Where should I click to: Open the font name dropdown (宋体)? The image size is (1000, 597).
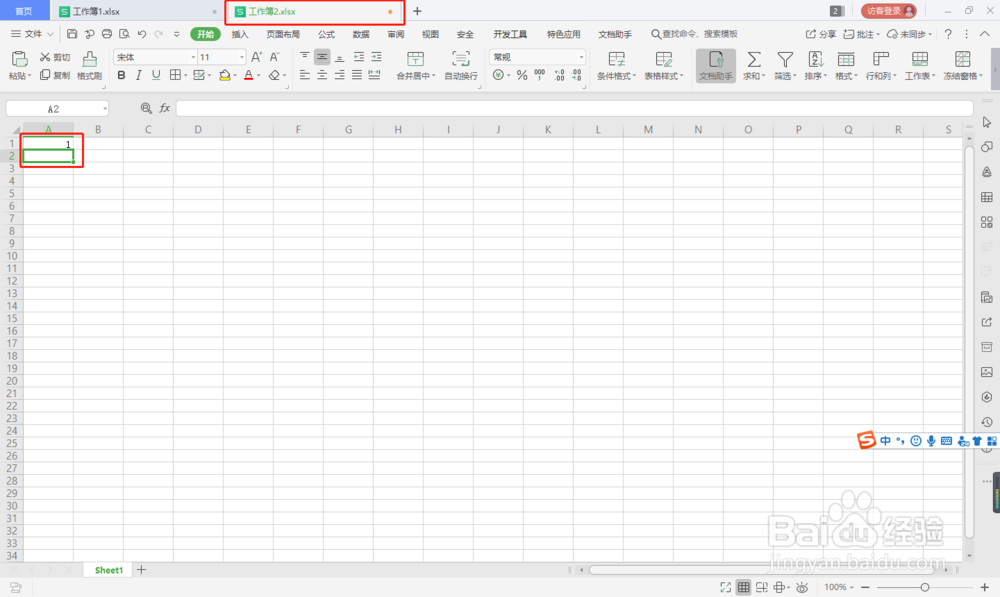[193, 57]
